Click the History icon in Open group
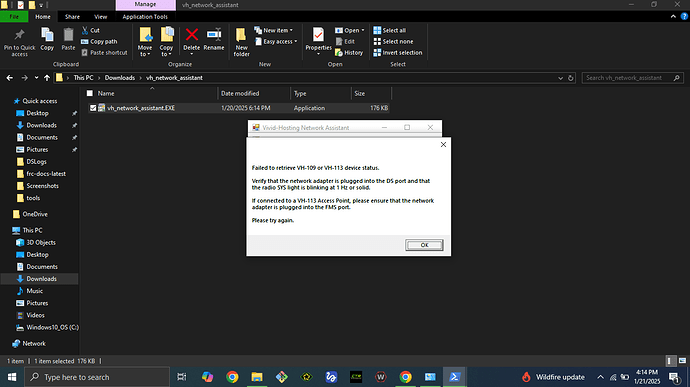This screenshot has height=387, width=690. pyautogui.click(x=349, y=52)
